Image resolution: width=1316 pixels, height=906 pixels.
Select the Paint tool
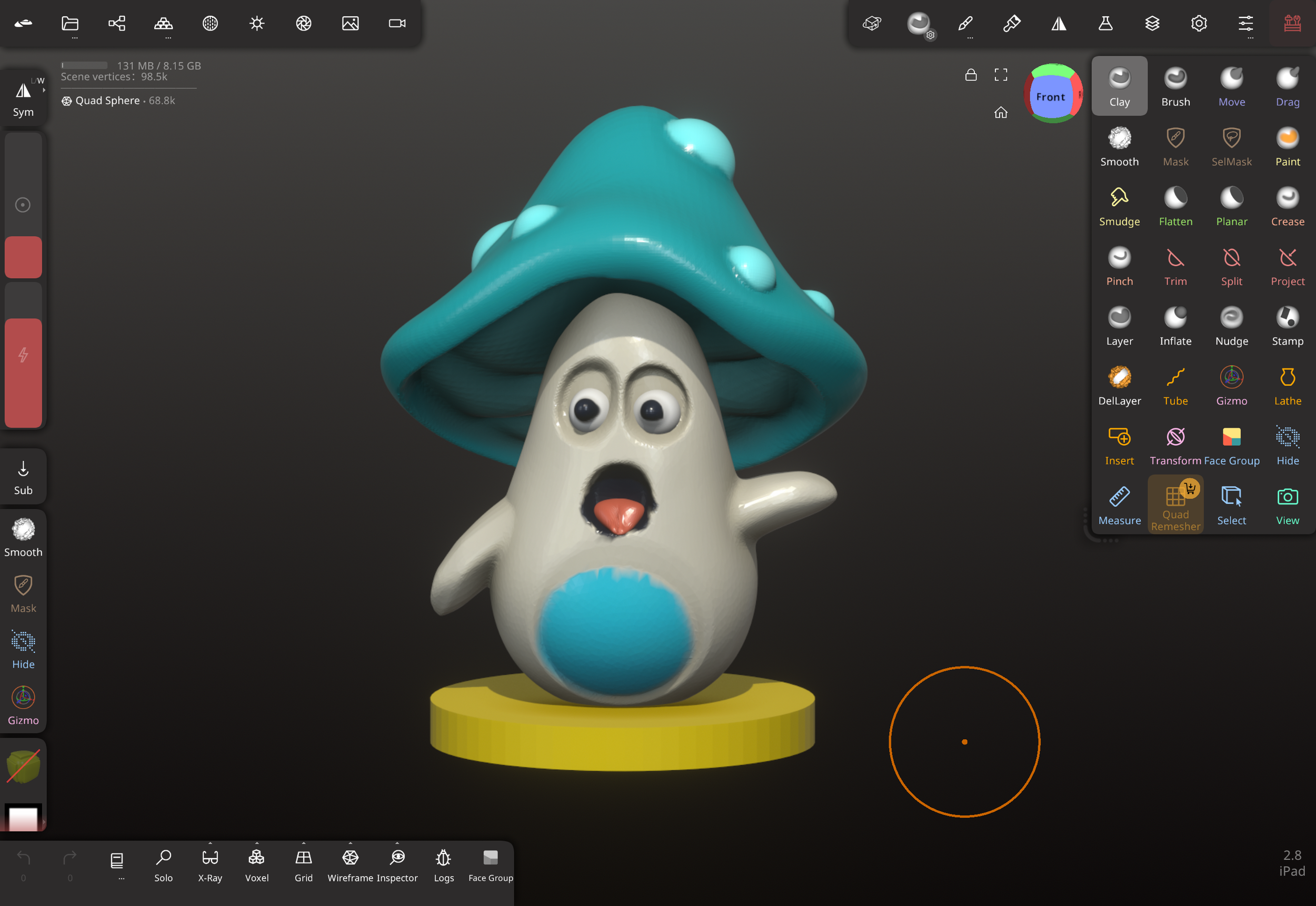tap(1287, 146)
